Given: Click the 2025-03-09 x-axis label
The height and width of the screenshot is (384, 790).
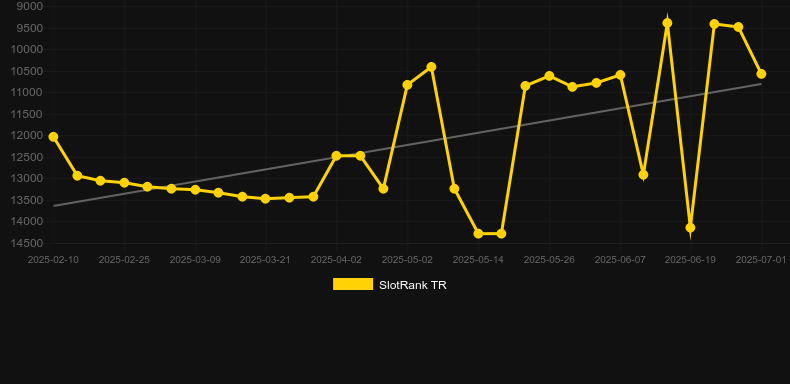Looking at the screenshot, I should 195,260.
